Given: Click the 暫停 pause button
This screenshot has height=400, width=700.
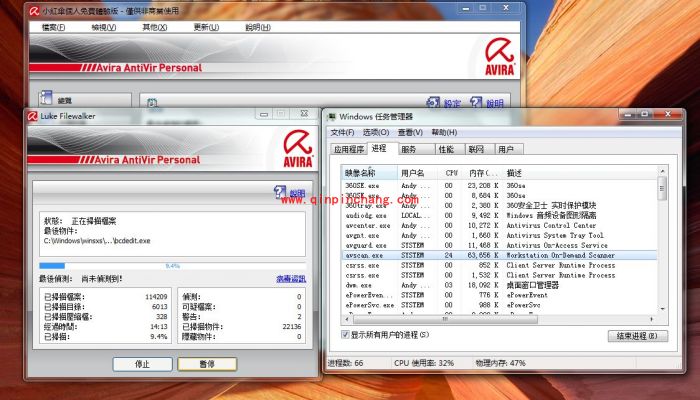Looking at the screenshot, I should [207, 364].
